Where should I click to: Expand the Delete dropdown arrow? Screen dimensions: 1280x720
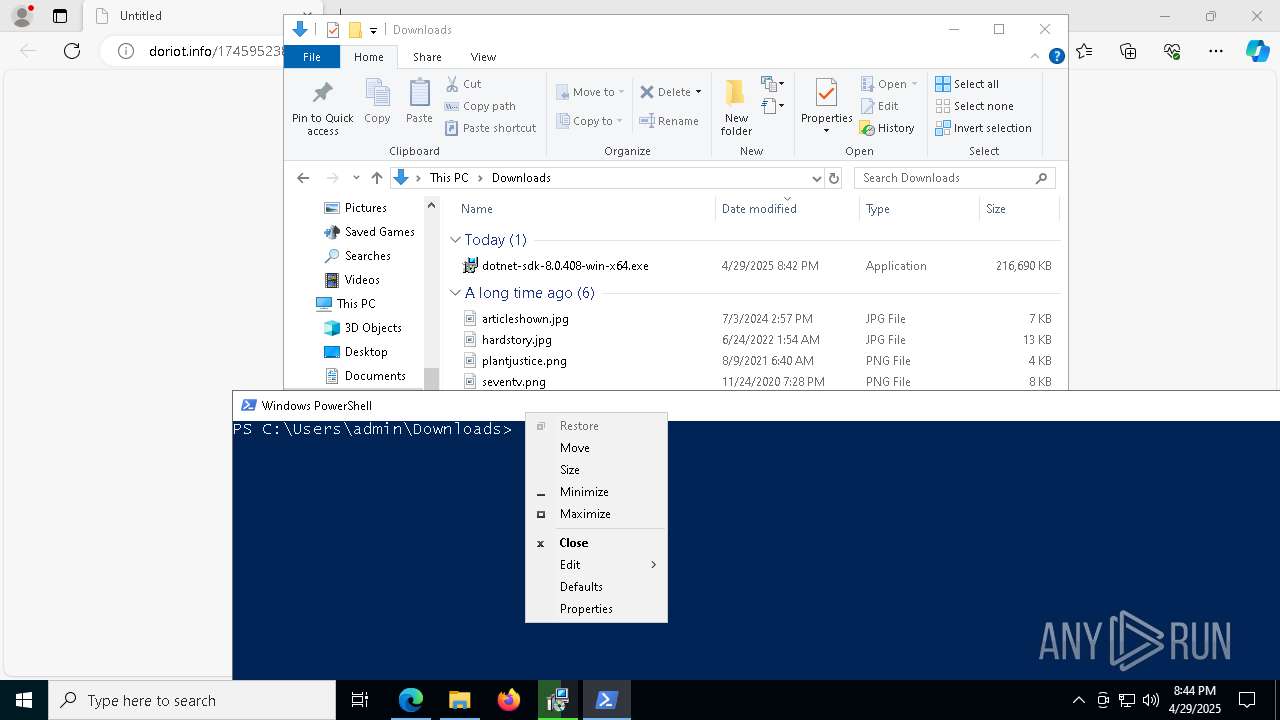698,92
